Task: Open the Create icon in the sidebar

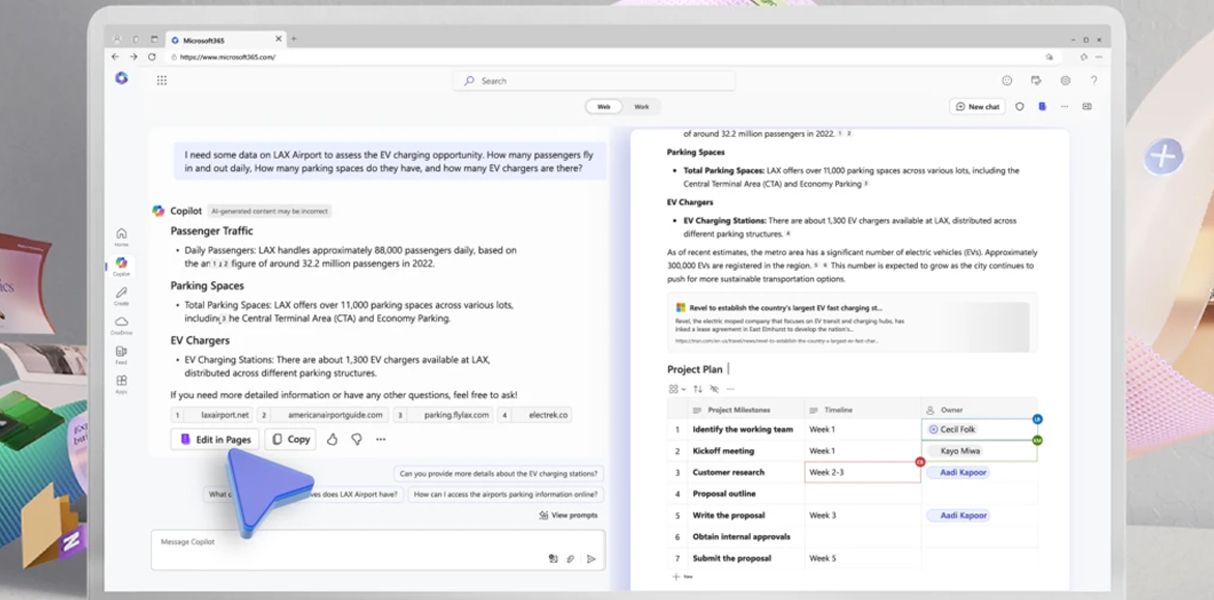Action: [x=121, y=295]
